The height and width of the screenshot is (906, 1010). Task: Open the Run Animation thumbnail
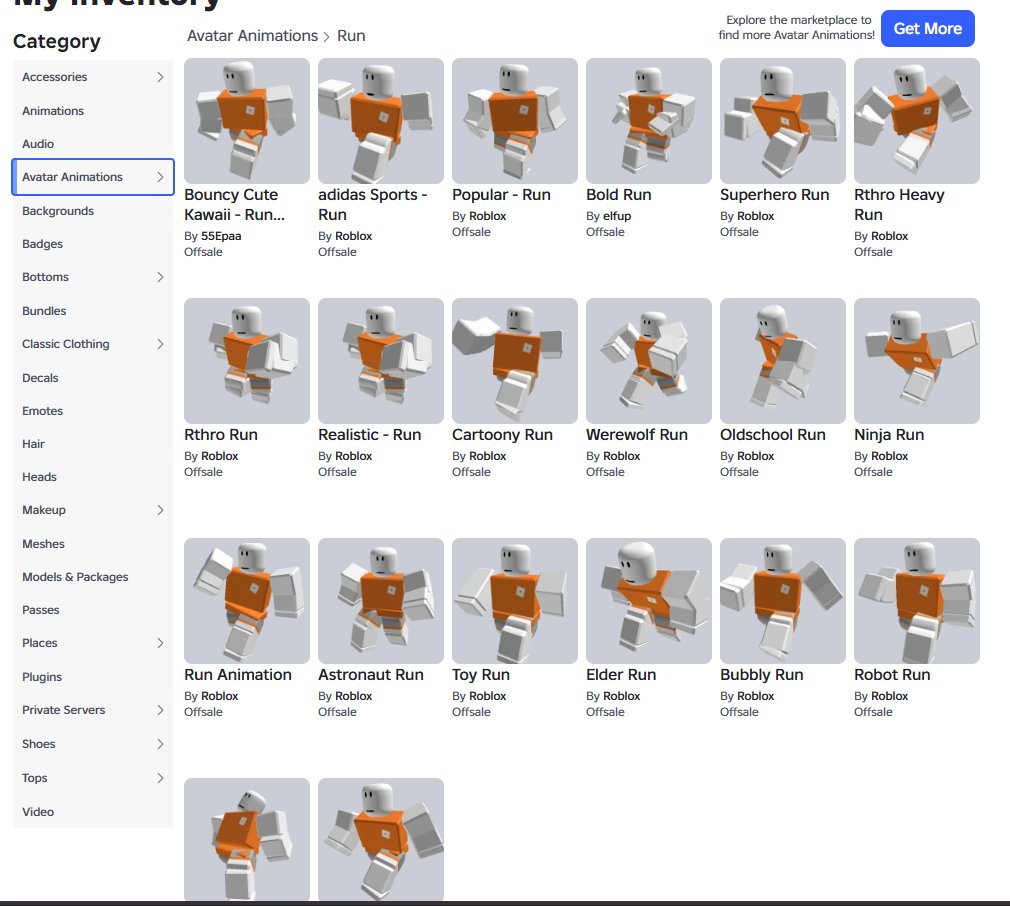247,601
